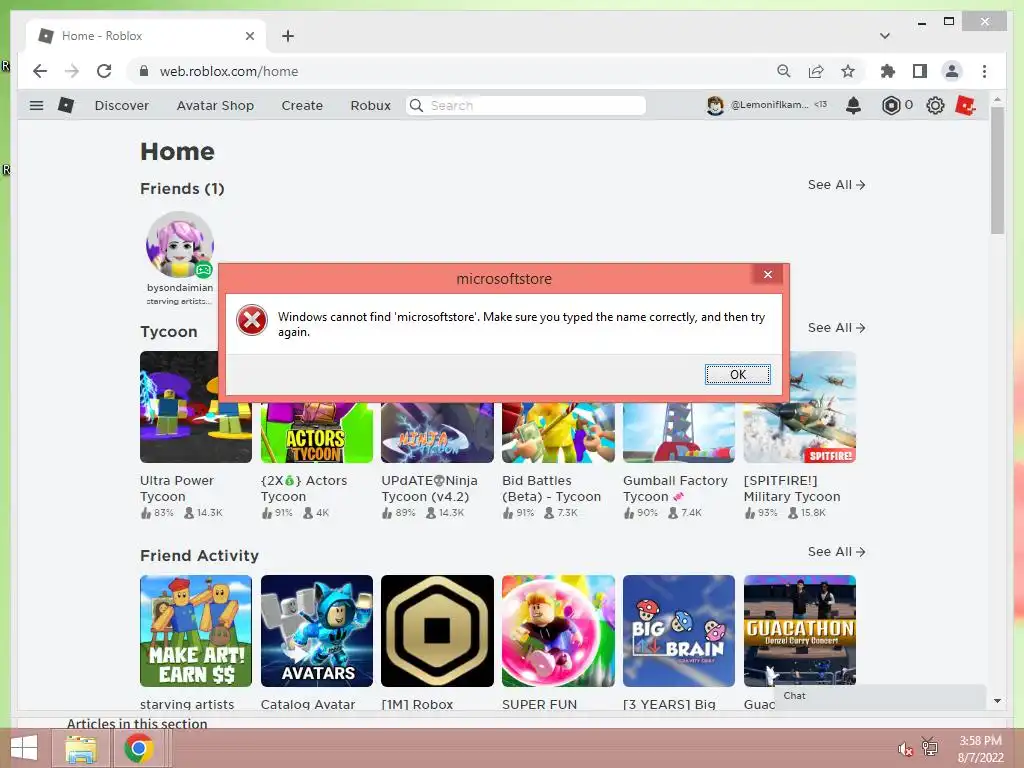Image resolution: width=1024 pixels, height=768 pixels.
Task: Open Bid Battles (Beta) - Tycoon title
Action: 551,488
